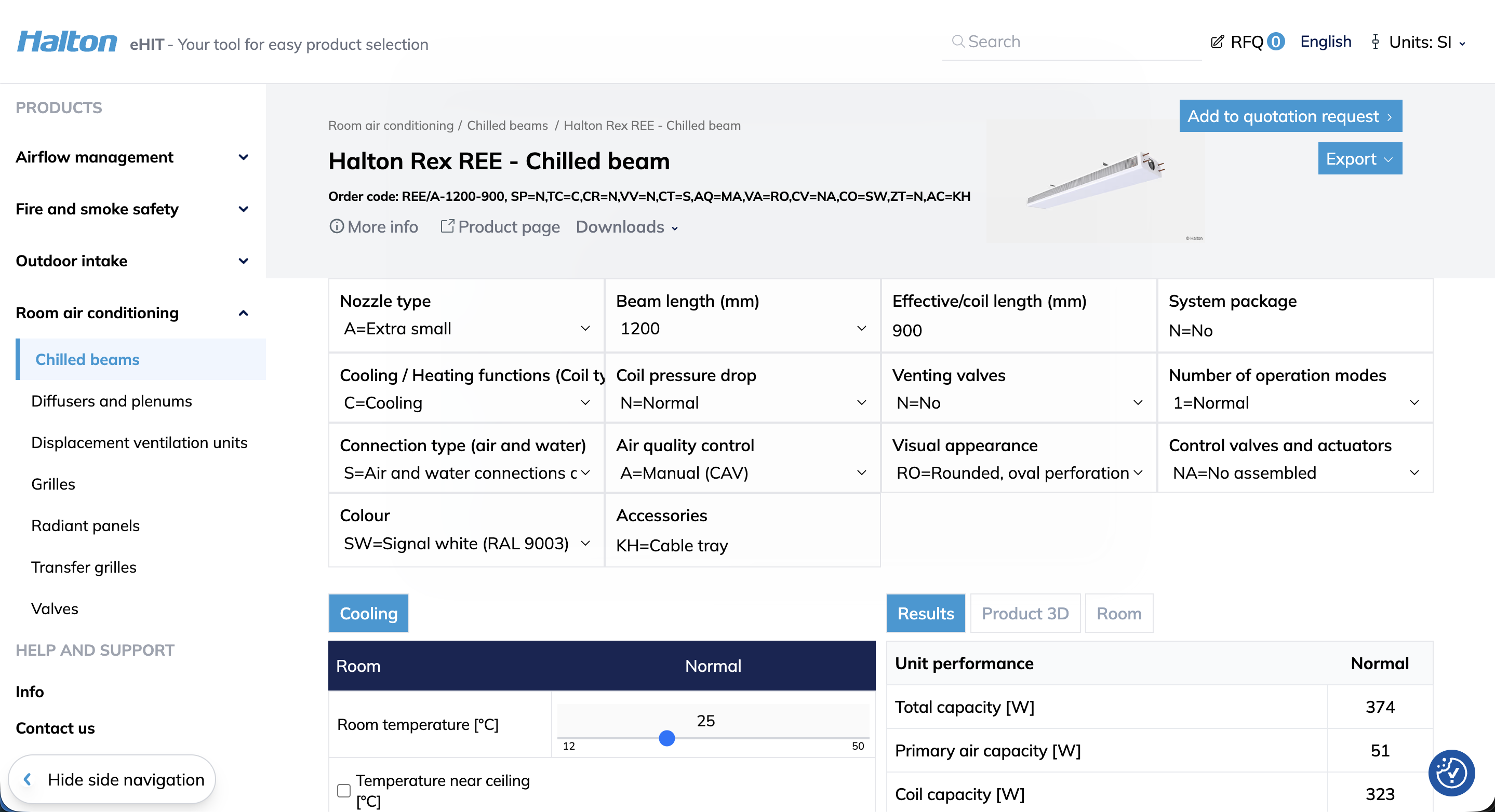This screenshot has height=812, width=1495.
Task: Click the Halton logo
Action: [x=66, y=42]
